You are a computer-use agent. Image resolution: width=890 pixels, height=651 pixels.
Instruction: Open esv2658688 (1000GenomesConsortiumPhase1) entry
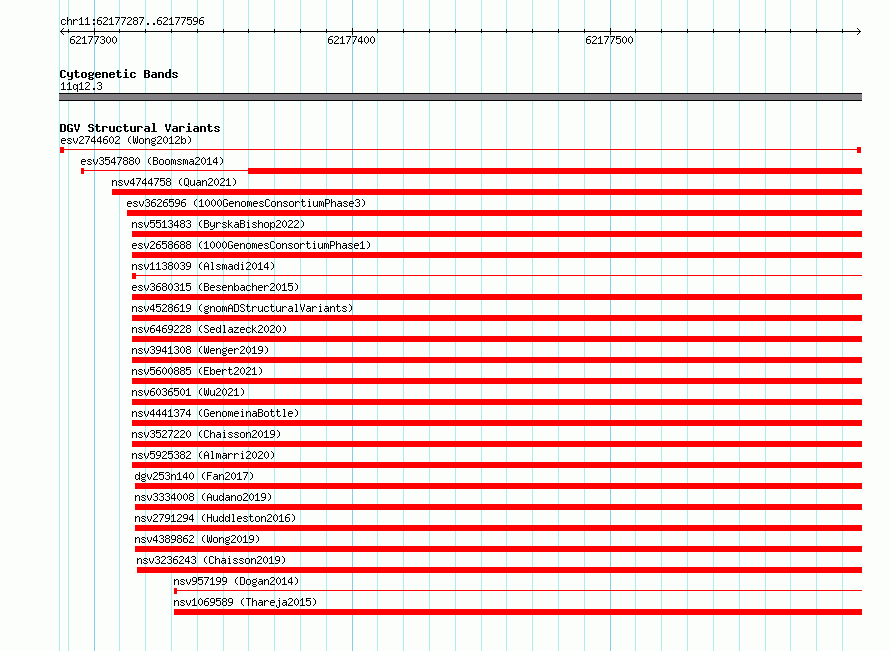(251, 245)
